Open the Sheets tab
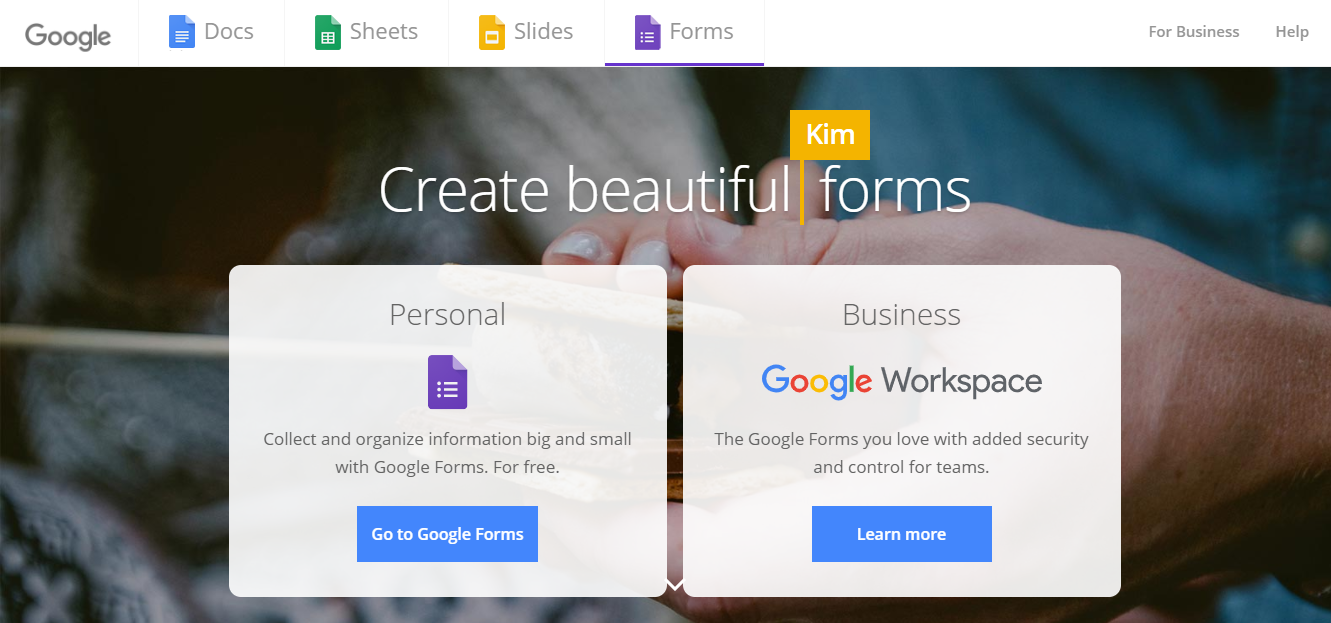The width and height of the screenshot is (1331, 623). 366,31
